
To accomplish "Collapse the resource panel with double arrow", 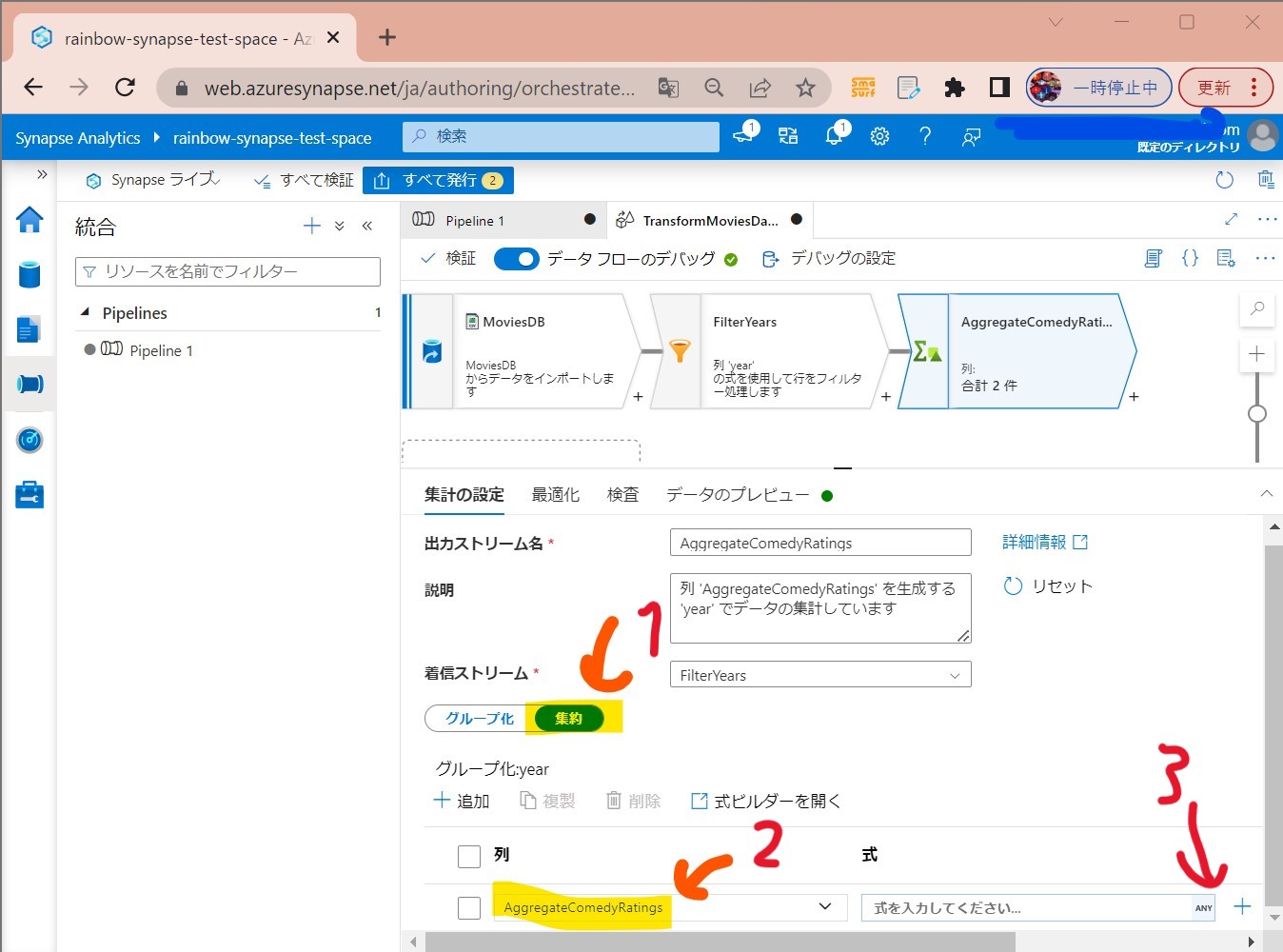I will (367, 226).
